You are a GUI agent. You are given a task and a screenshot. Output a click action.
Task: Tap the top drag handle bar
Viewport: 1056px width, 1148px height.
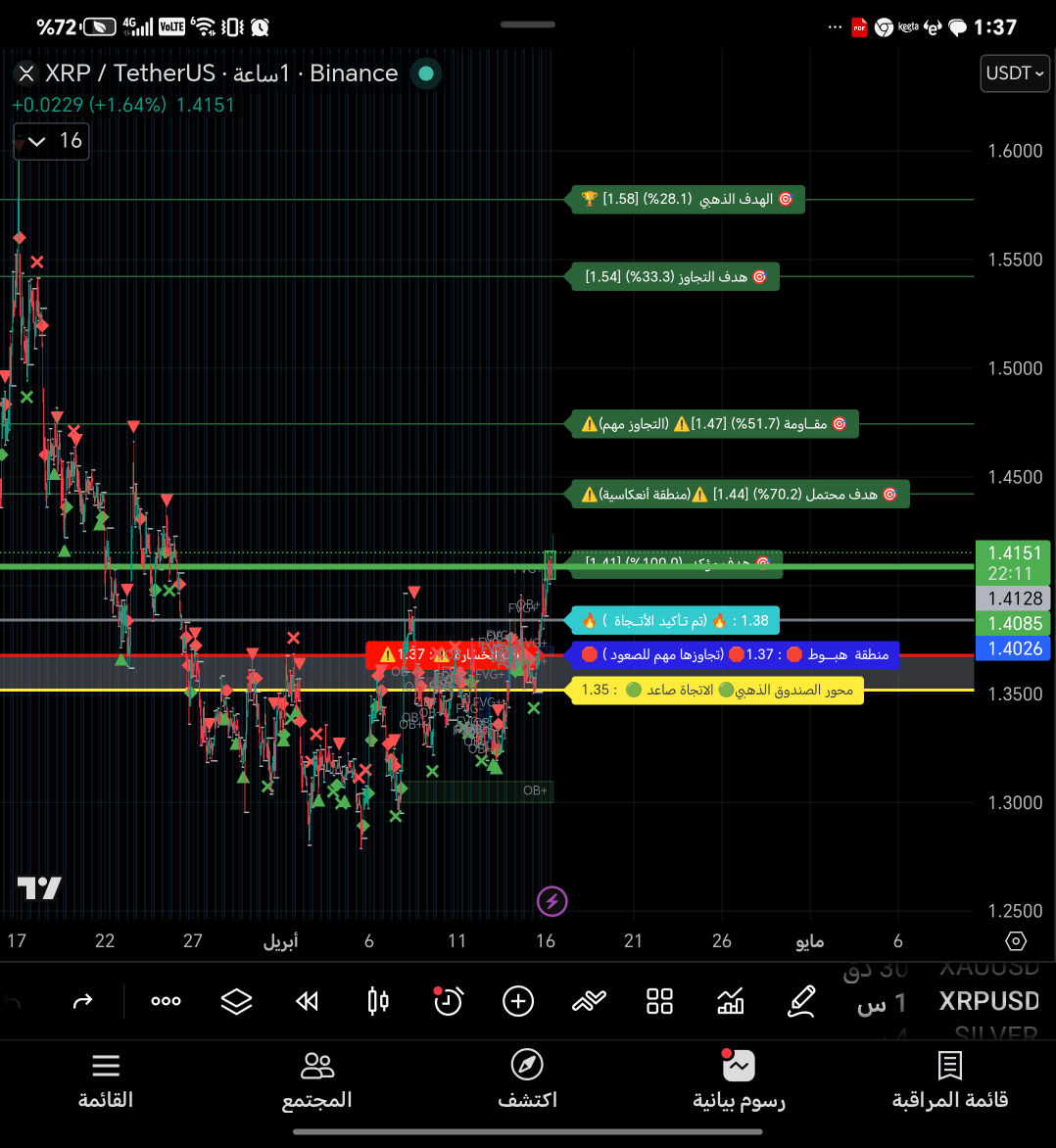[527, 24]
